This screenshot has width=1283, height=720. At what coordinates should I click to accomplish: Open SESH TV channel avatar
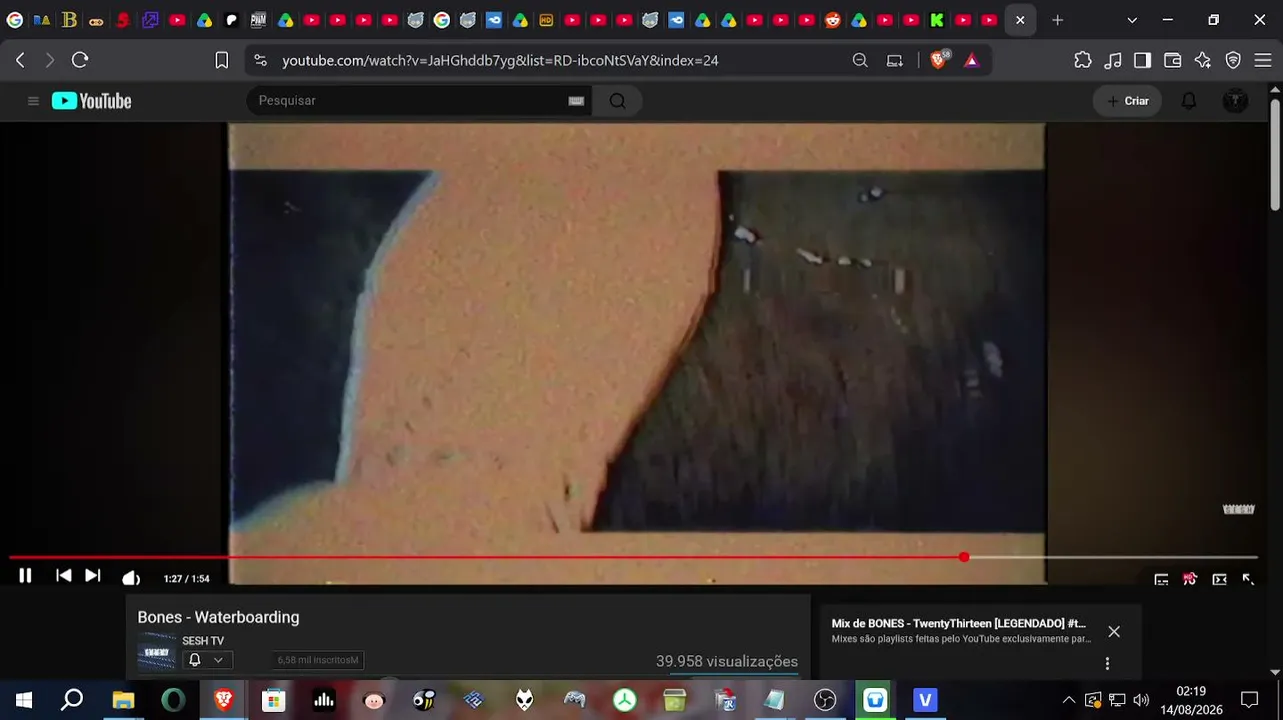(156, 652)
